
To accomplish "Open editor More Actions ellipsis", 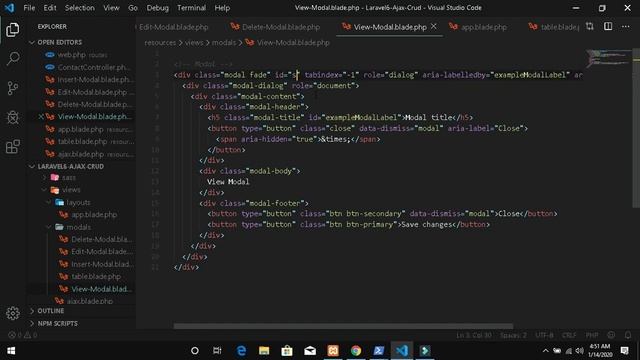I will (626, 27).
